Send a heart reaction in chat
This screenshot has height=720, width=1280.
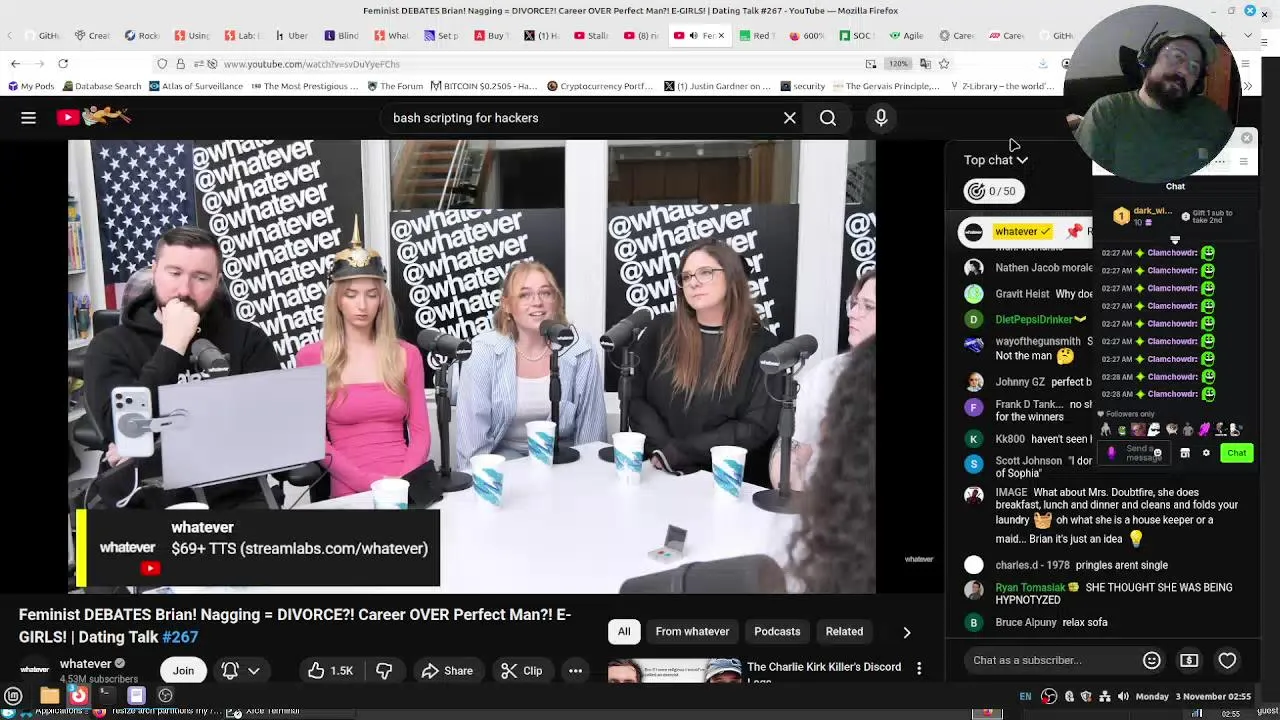pos(1227,660)
